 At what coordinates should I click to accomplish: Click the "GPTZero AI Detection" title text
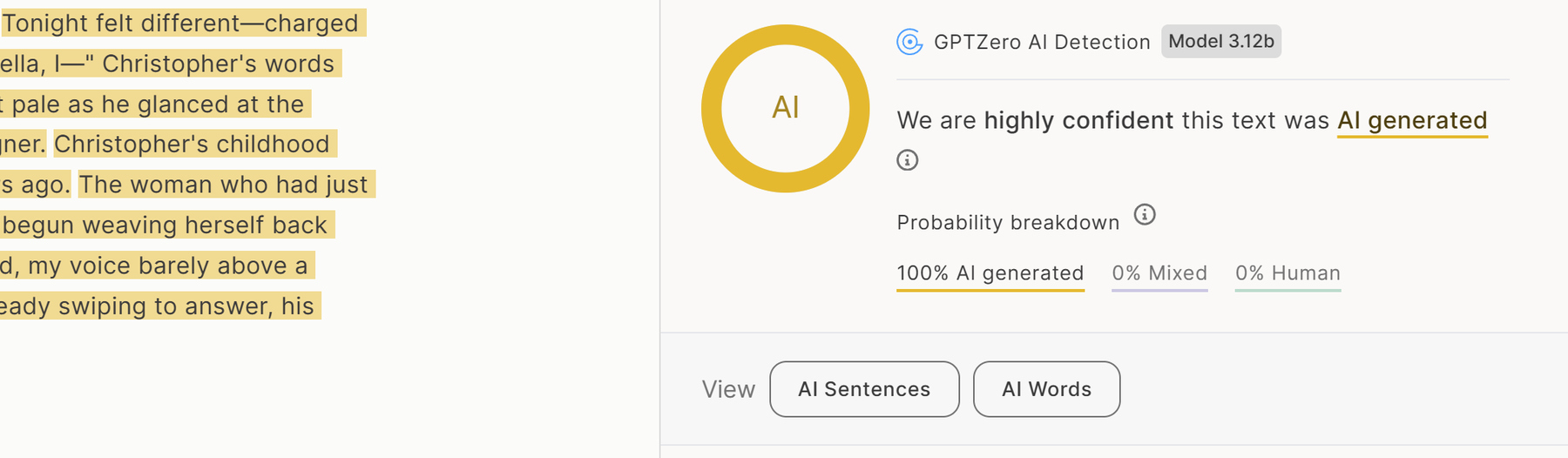[x=1041, y=42]
